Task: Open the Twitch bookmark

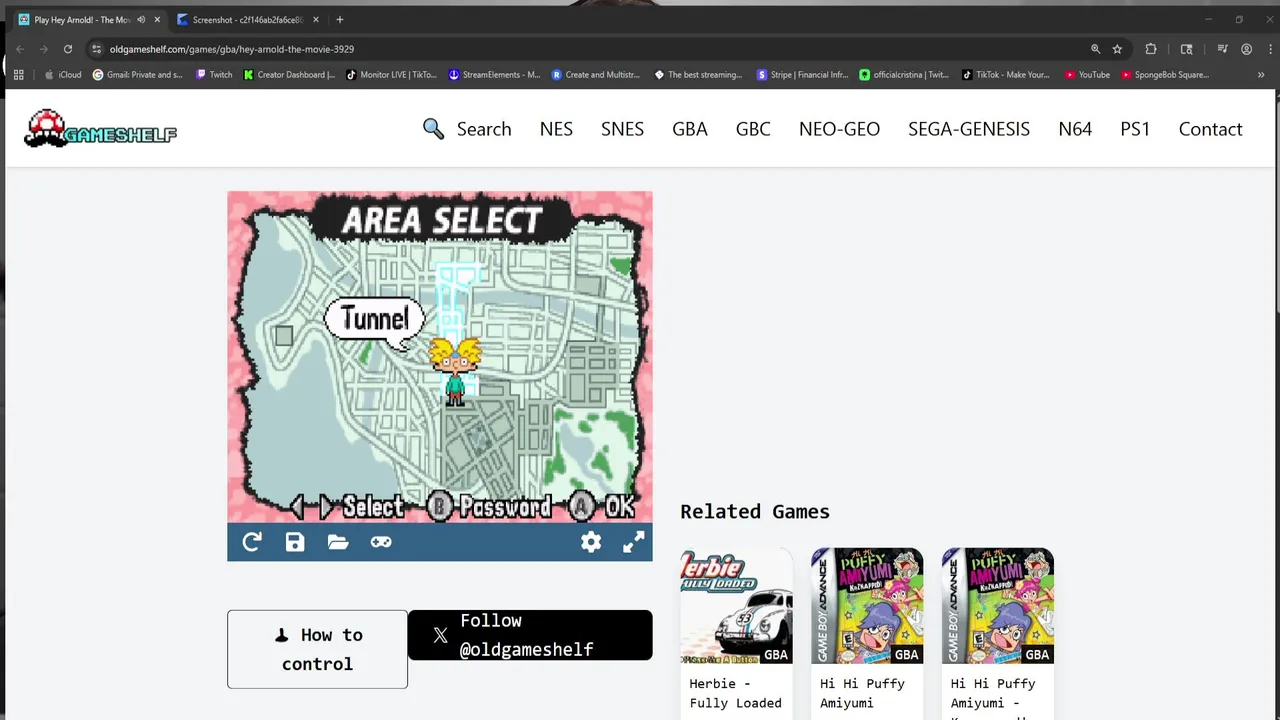Action: point(214,74)
